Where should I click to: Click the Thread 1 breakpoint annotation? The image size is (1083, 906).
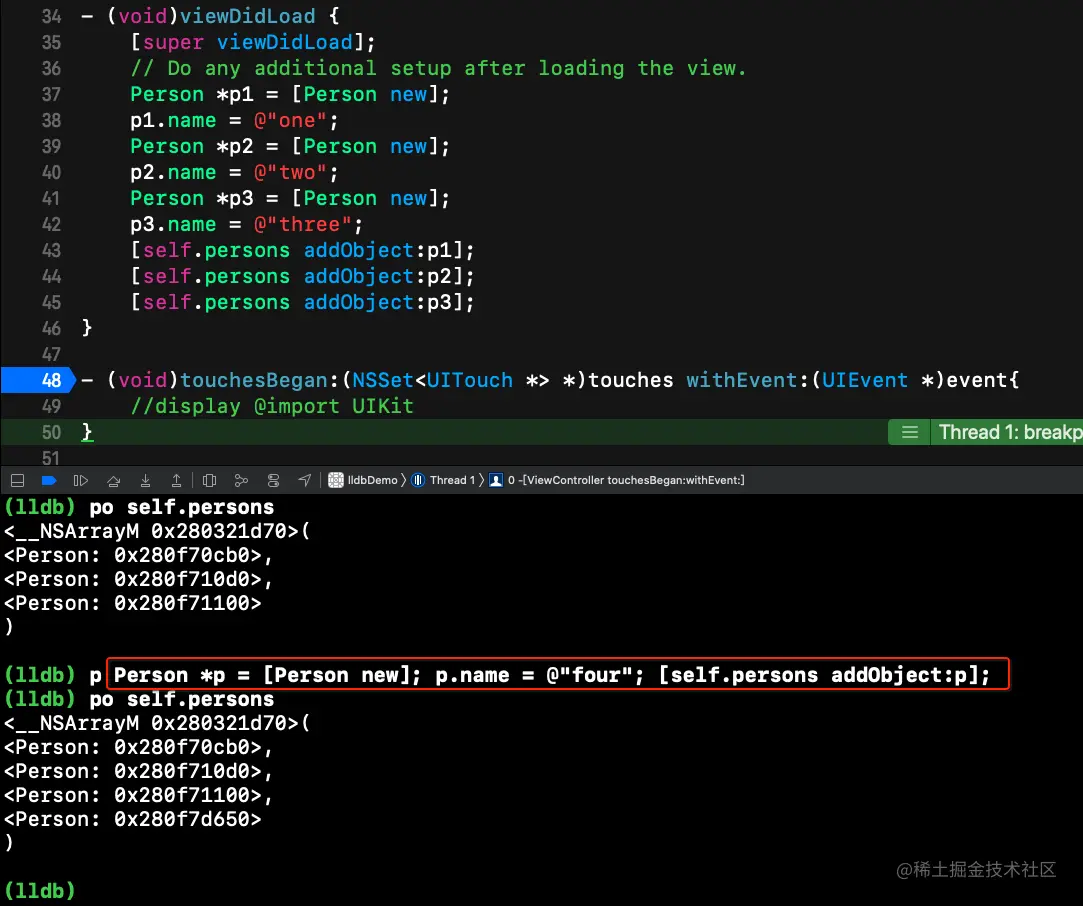pyautogui.click(x=1008, y=432)
